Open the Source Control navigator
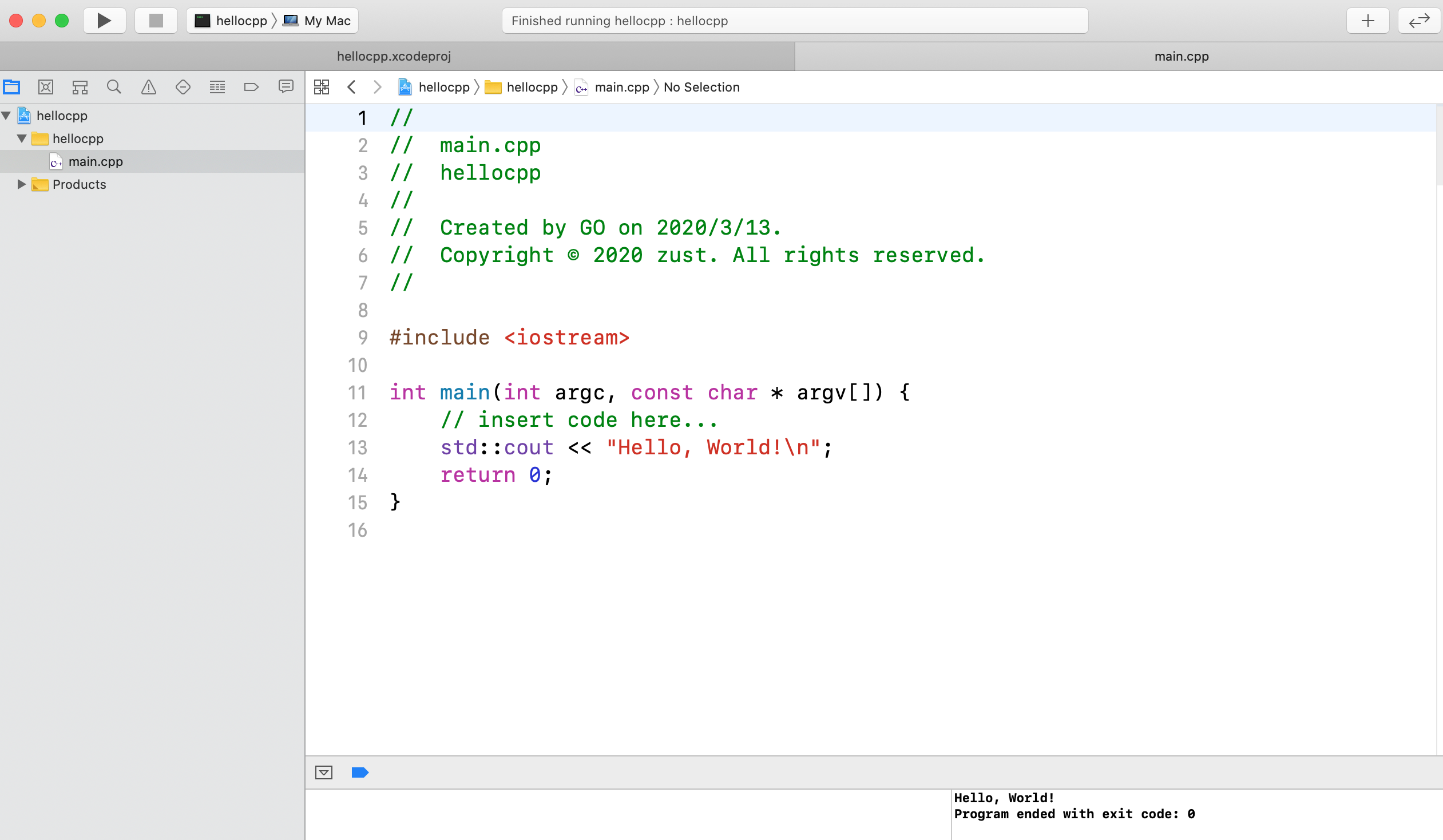Viewport: 1443px width, 840px height. [46, 87]
